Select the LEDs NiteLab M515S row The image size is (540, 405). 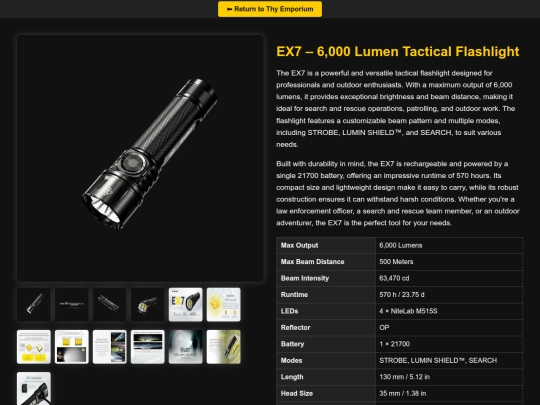[399, 311]
